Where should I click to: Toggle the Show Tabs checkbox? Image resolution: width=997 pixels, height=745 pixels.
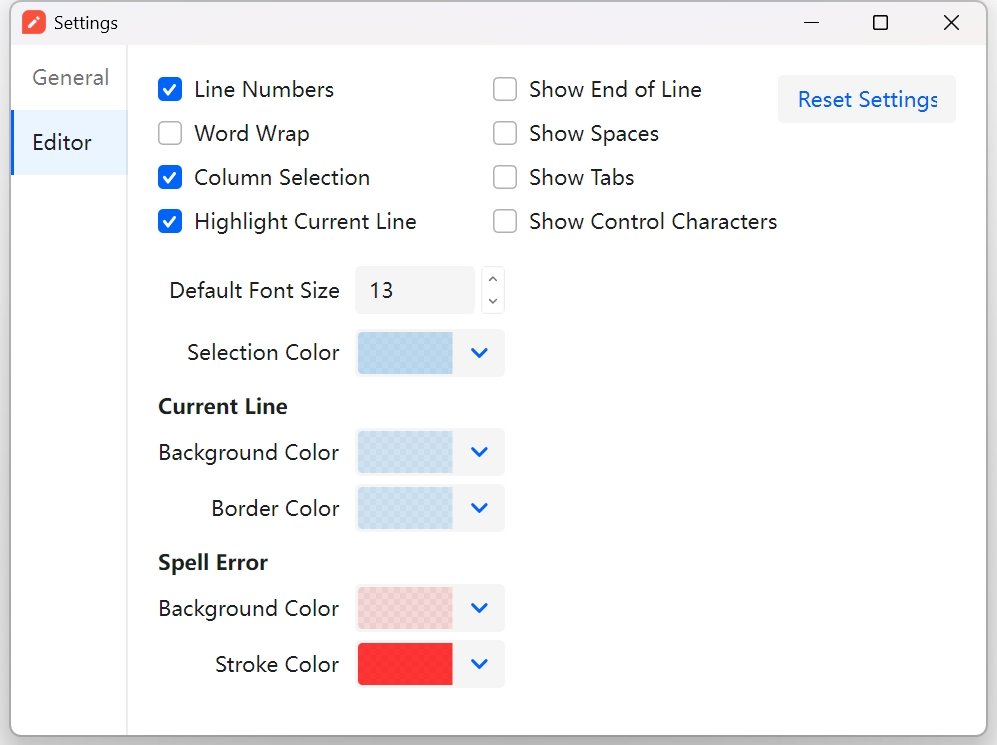click(505, 177)
